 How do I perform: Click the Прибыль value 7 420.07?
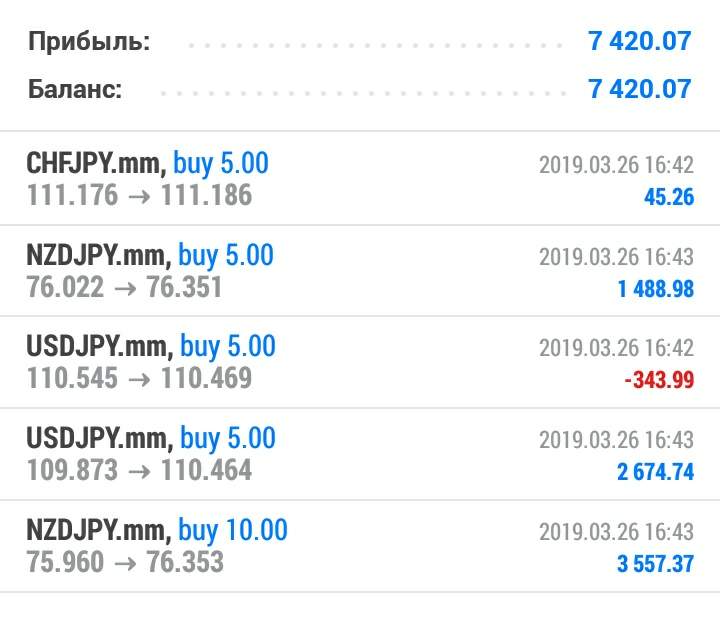pos(640,41)
